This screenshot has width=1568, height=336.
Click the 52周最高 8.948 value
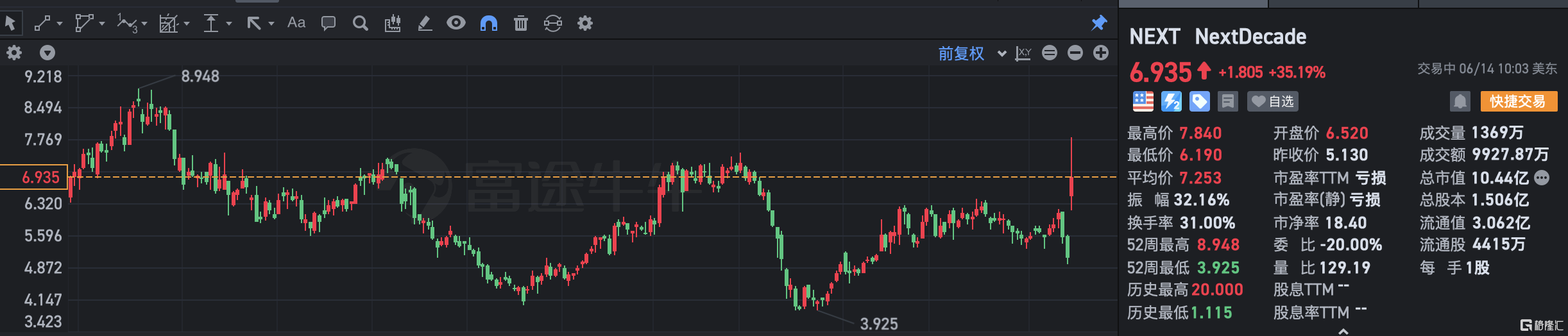click(x=1218, y=245)
